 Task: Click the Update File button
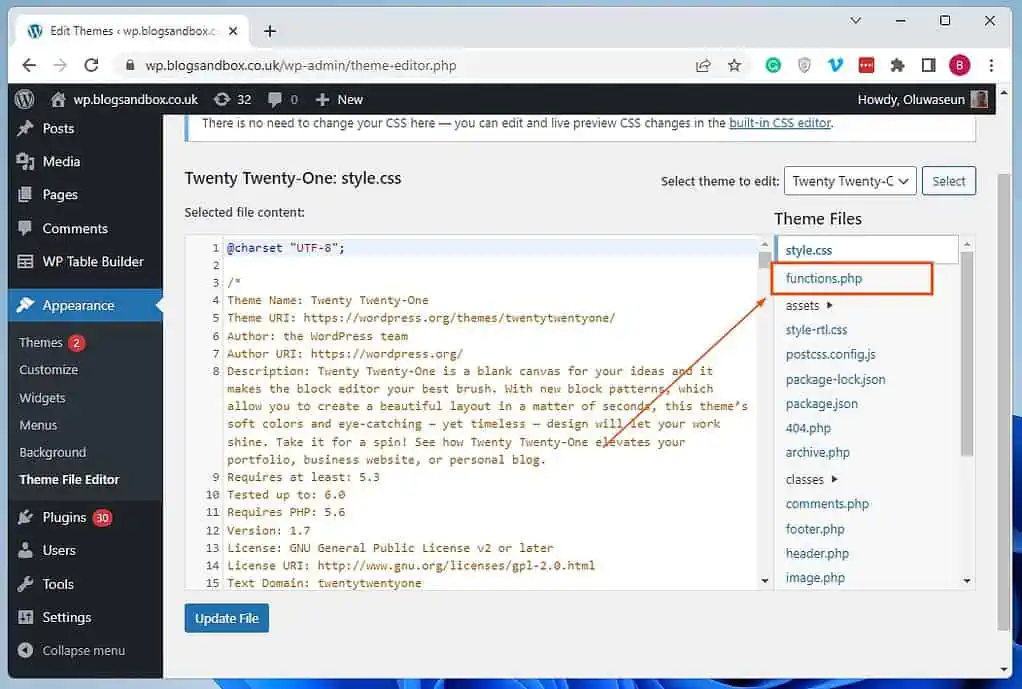(226, 618)
